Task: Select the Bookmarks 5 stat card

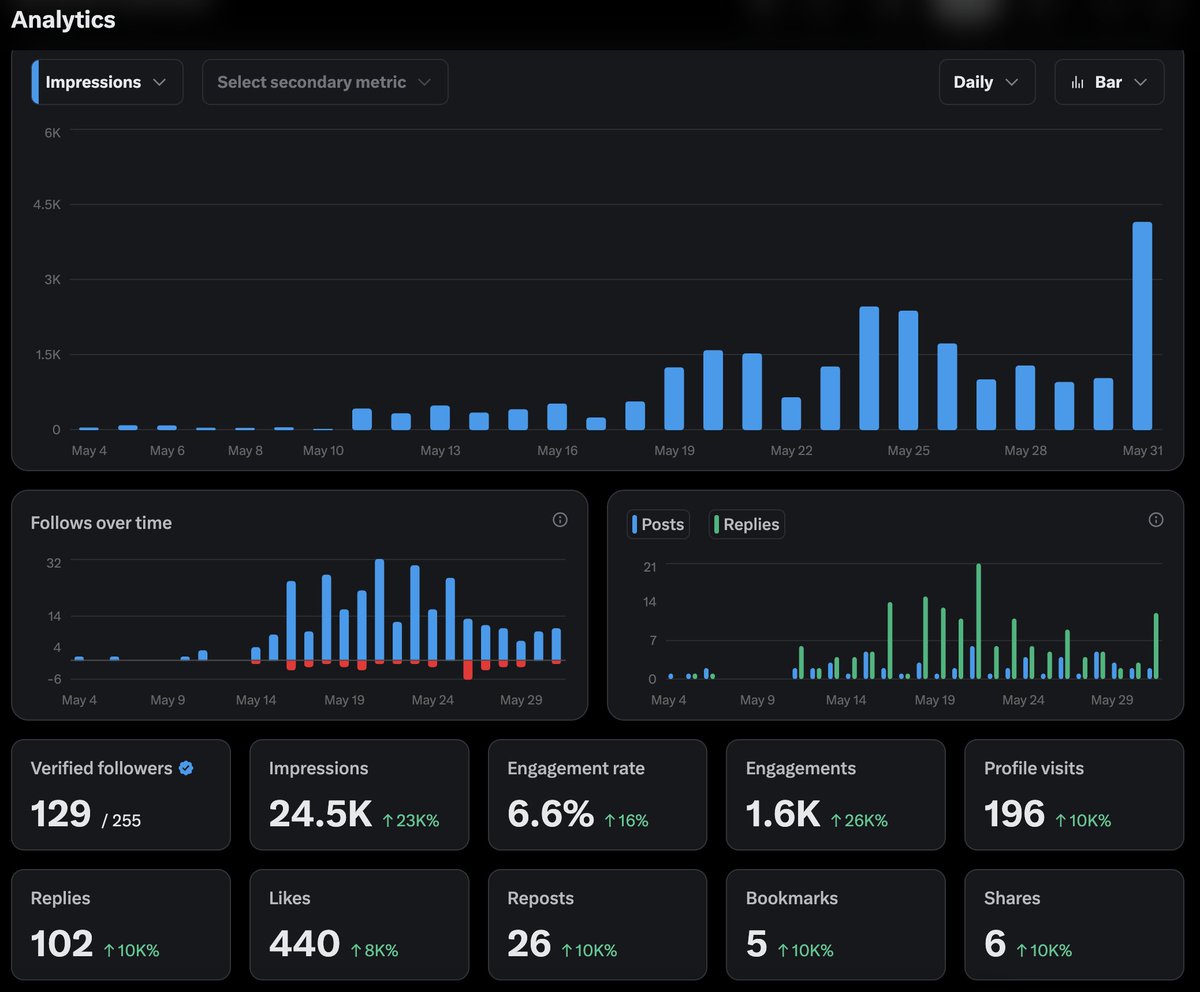Action: 835,925
